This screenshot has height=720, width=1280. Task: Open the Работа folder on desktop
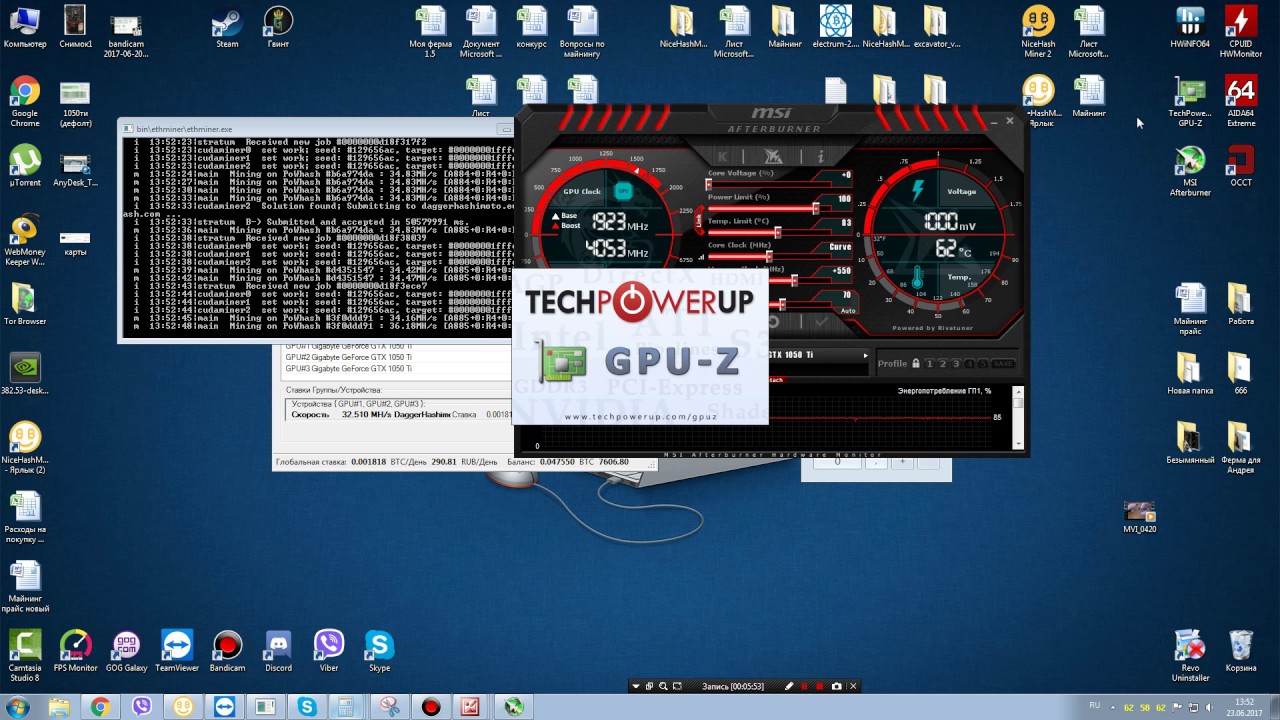[1241, 304]
